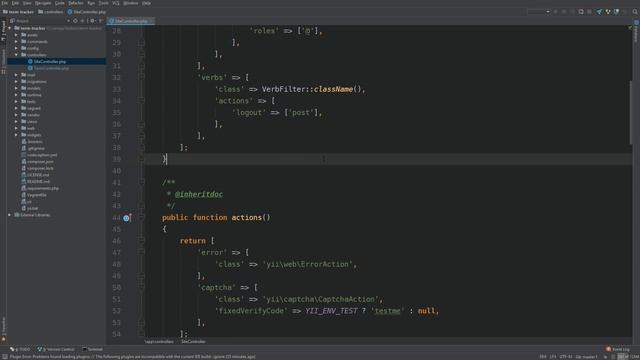
Task: Click the inspection status checkmark above the editor scrollbar
Action: pos(630,27)
